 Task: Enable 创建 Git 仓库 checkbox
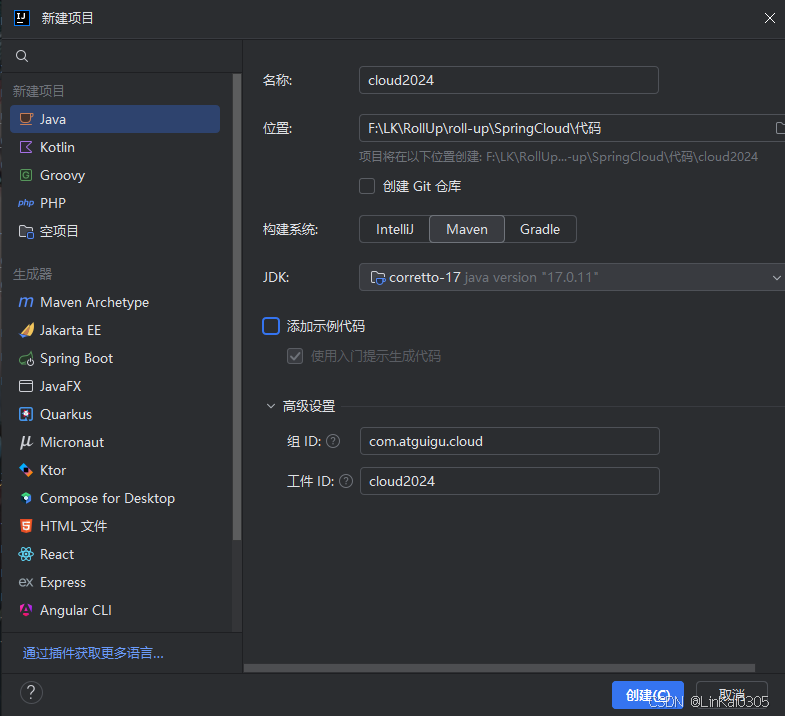click(367, 186)
